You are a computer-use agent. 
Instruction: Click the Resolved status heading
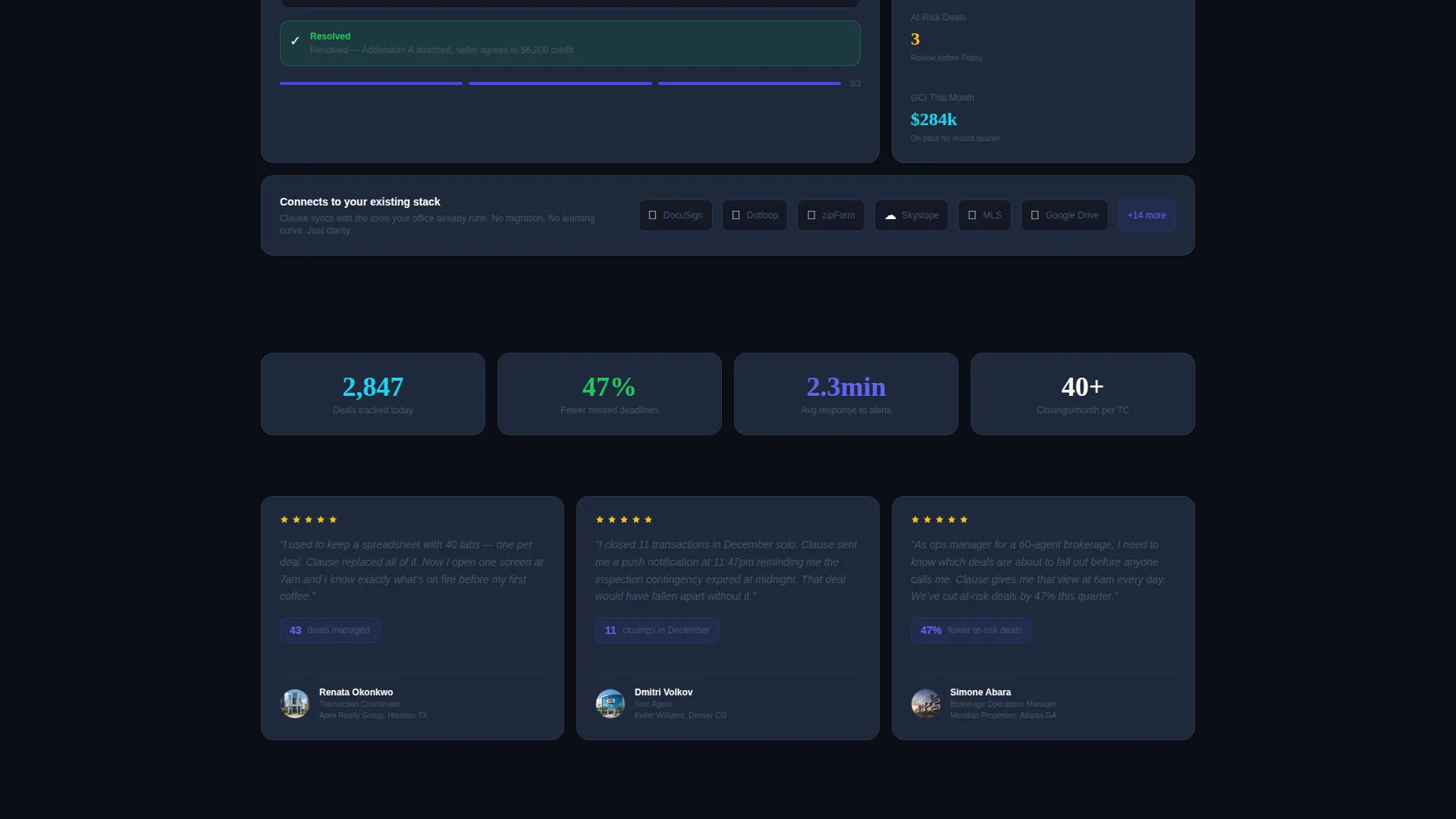[330, 36]
